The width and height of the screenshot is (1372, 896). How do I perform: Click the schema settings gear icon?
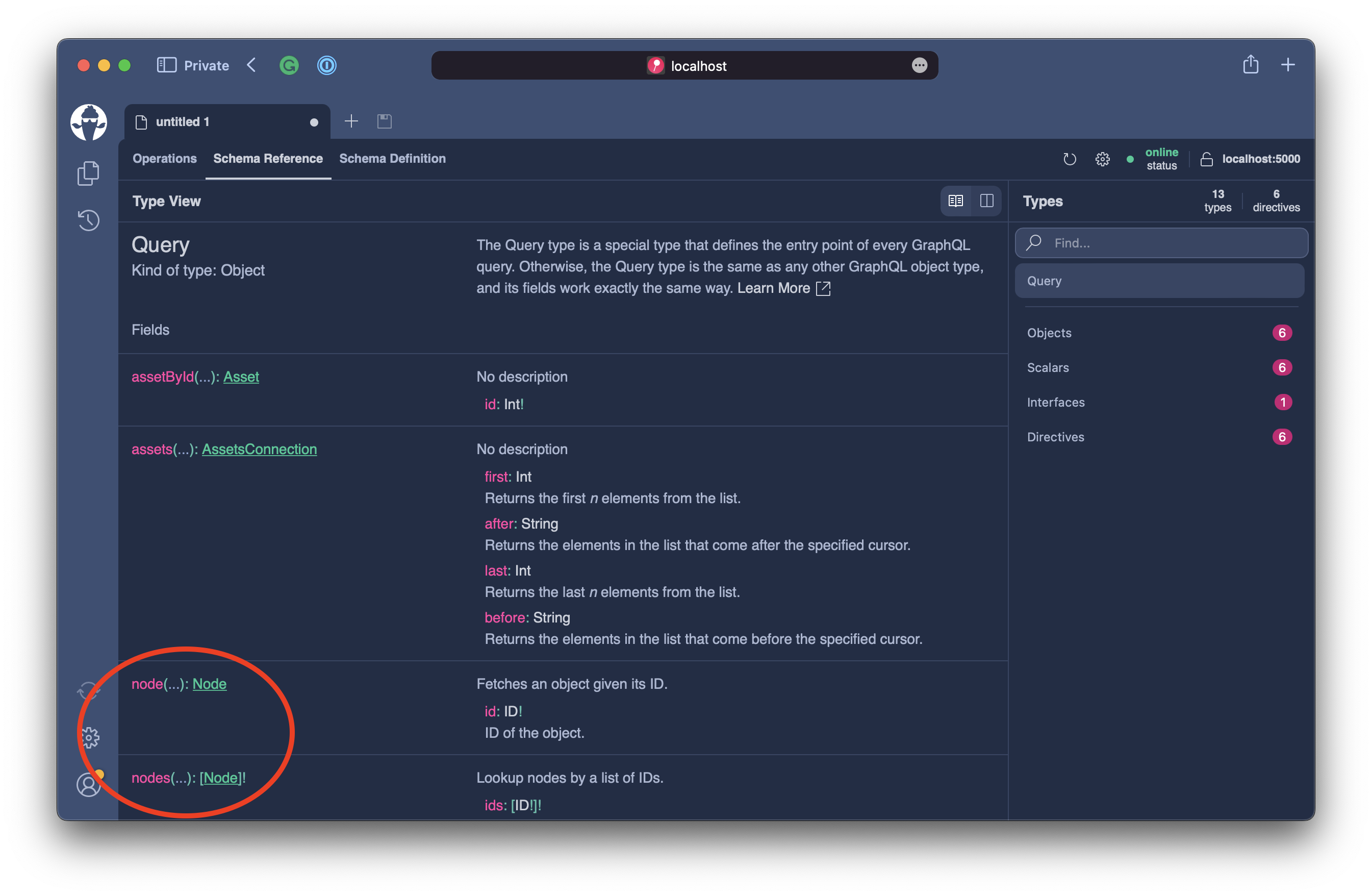1102,158
